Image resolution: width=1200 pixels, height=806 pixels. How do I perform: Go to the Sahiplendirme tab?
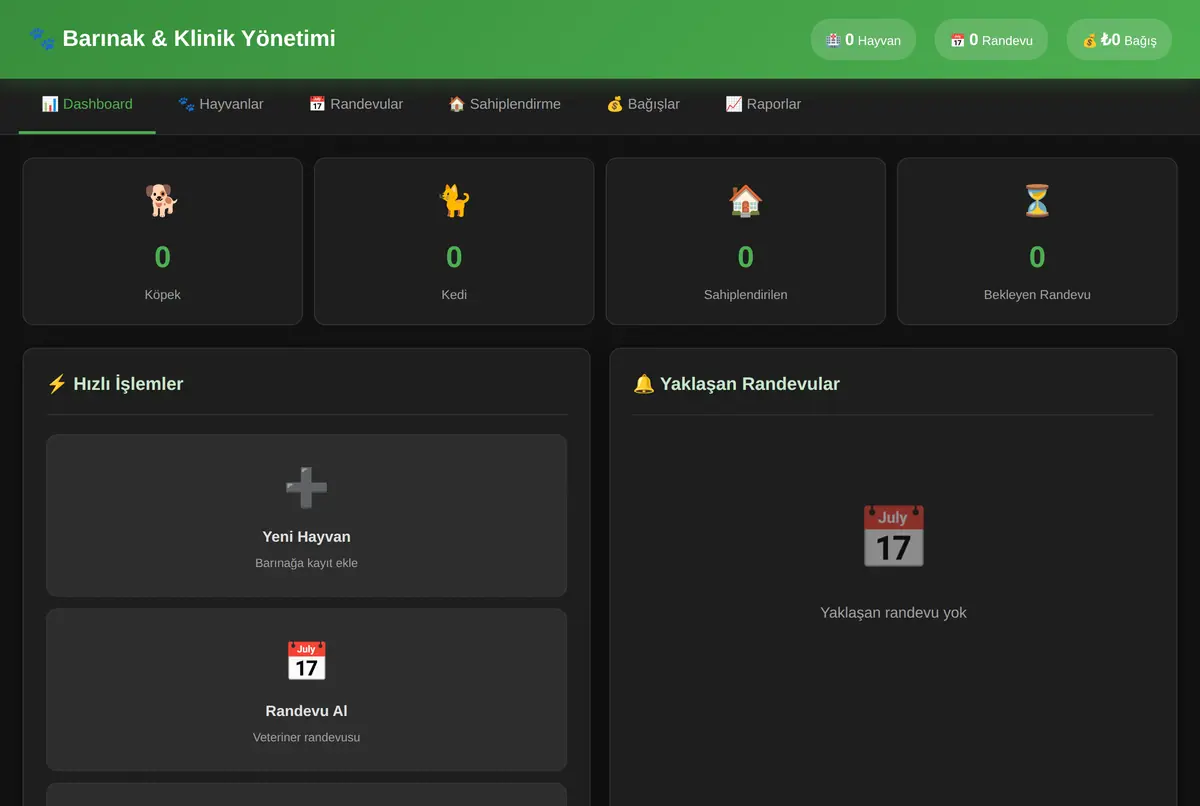click(x=505, y=104)
